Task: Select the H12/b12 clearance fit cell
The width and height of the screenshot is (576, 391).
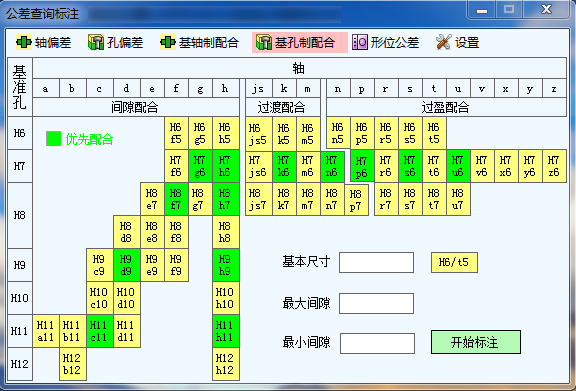Action: (x=73, y=364)
